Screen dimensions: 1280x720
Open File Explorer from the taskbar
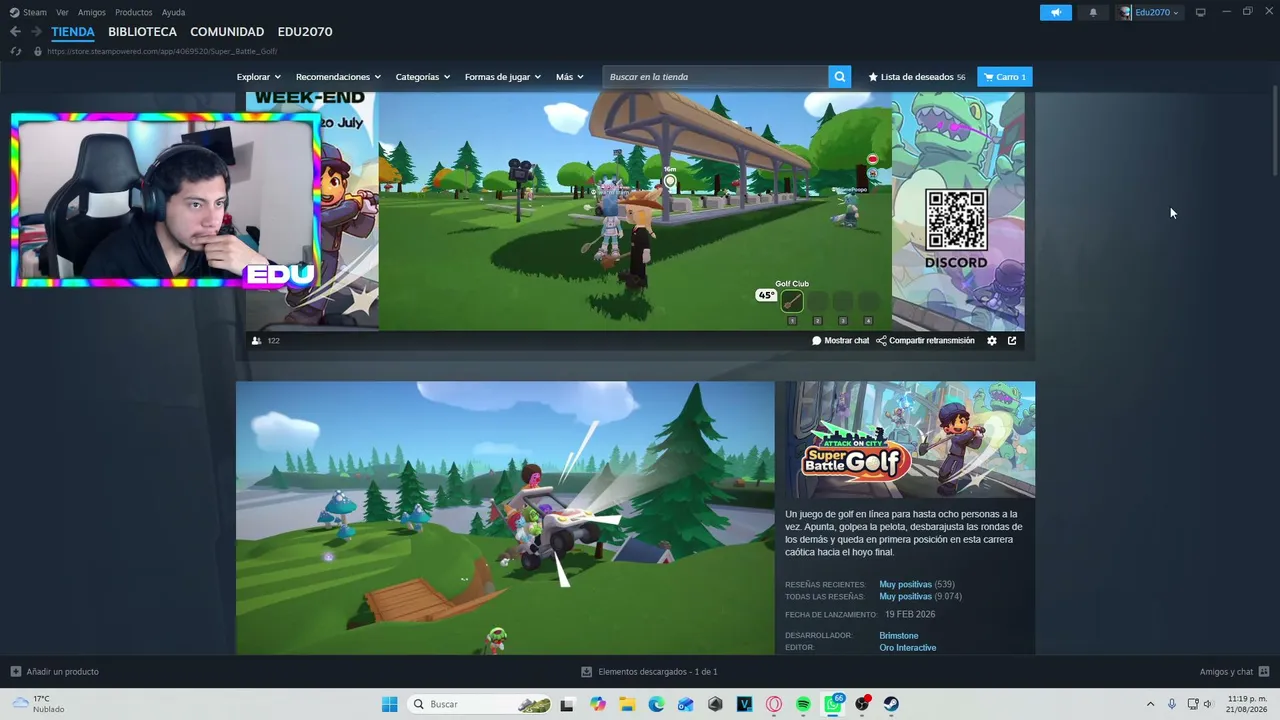627,704
